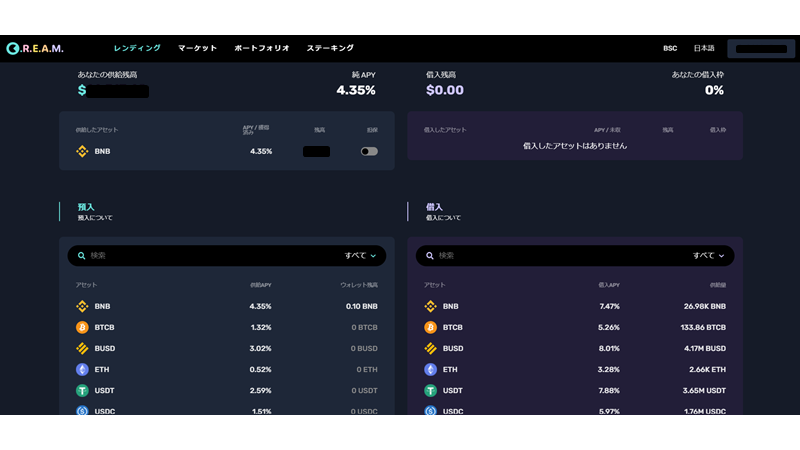800x450 pixels.
Task: Click the BNB icon in the deposit list
Action: pyautogui.click(x=82, y=306)
